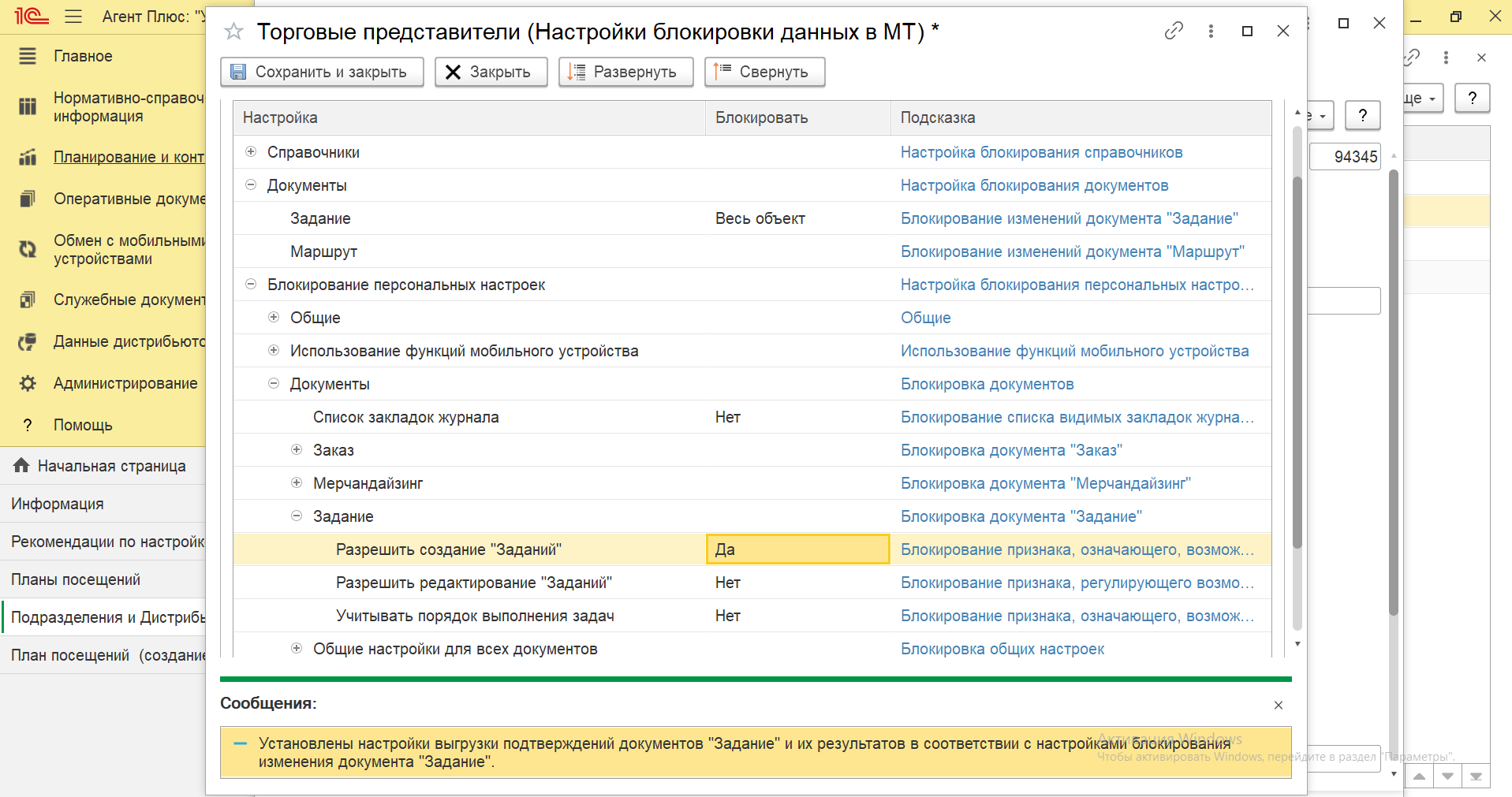Open Оперативные документы section
This screenshot has width=1512, height=797.
[129, 199]
